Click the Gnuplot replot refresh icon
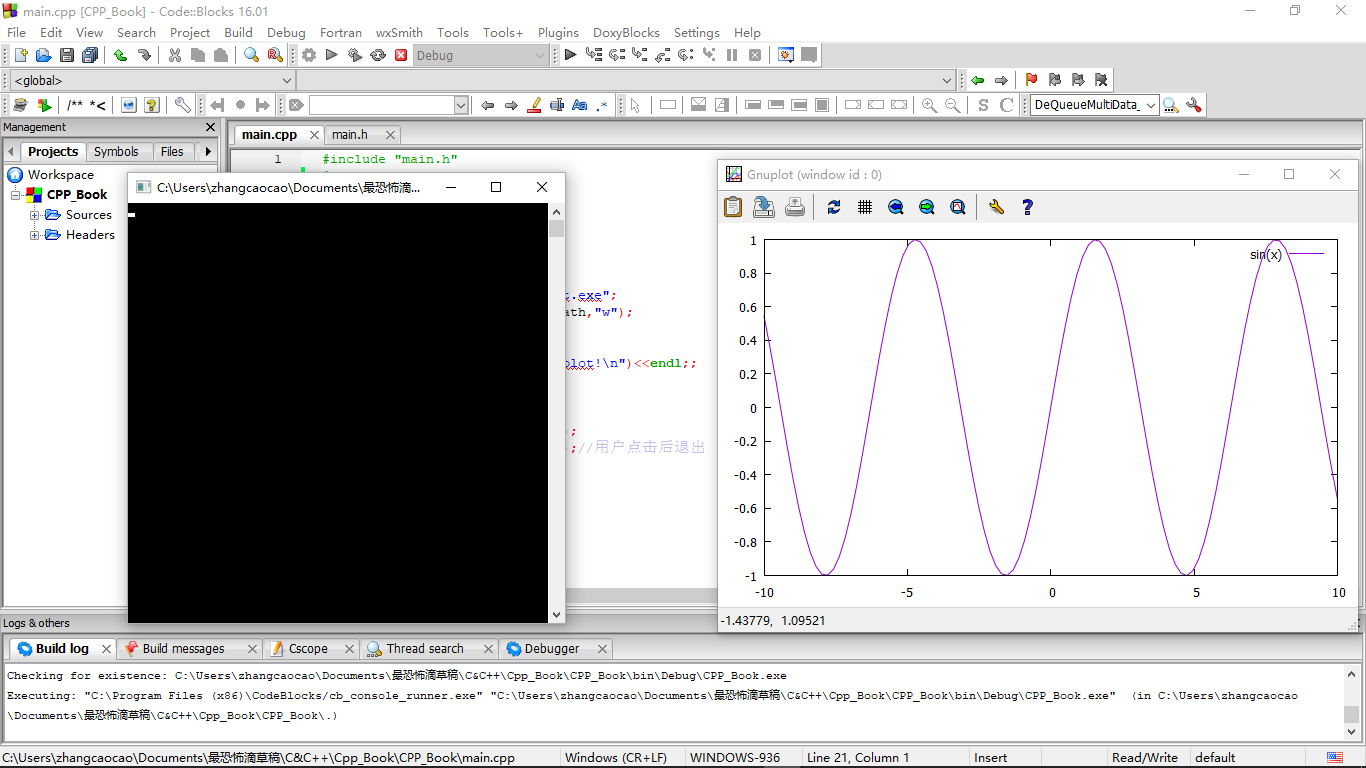Viewport: 1366px width, 768px height. click(833, 207)
